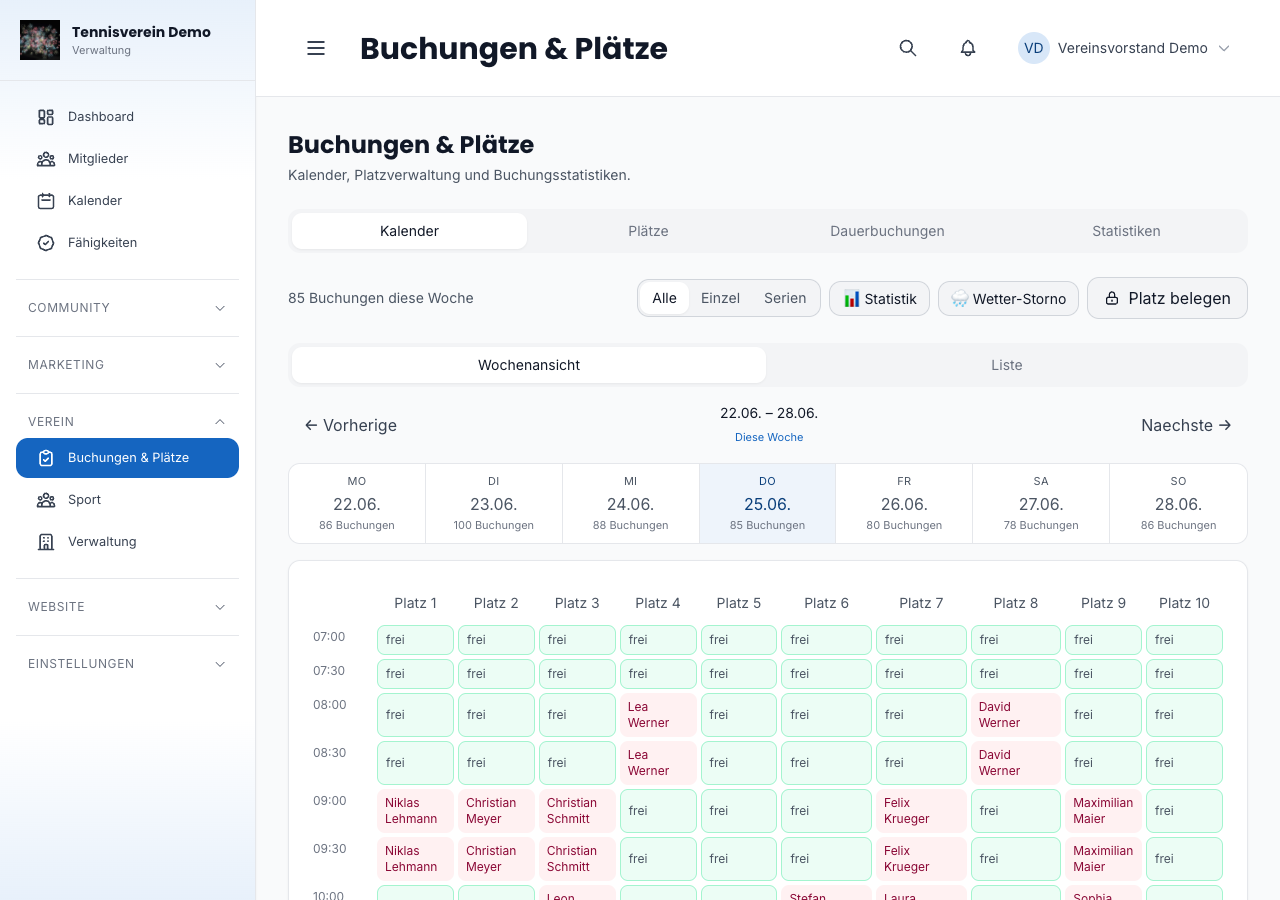Click the VD user avatar
This screenshot has height=900, width=1280.
(x=1034, y=48)
